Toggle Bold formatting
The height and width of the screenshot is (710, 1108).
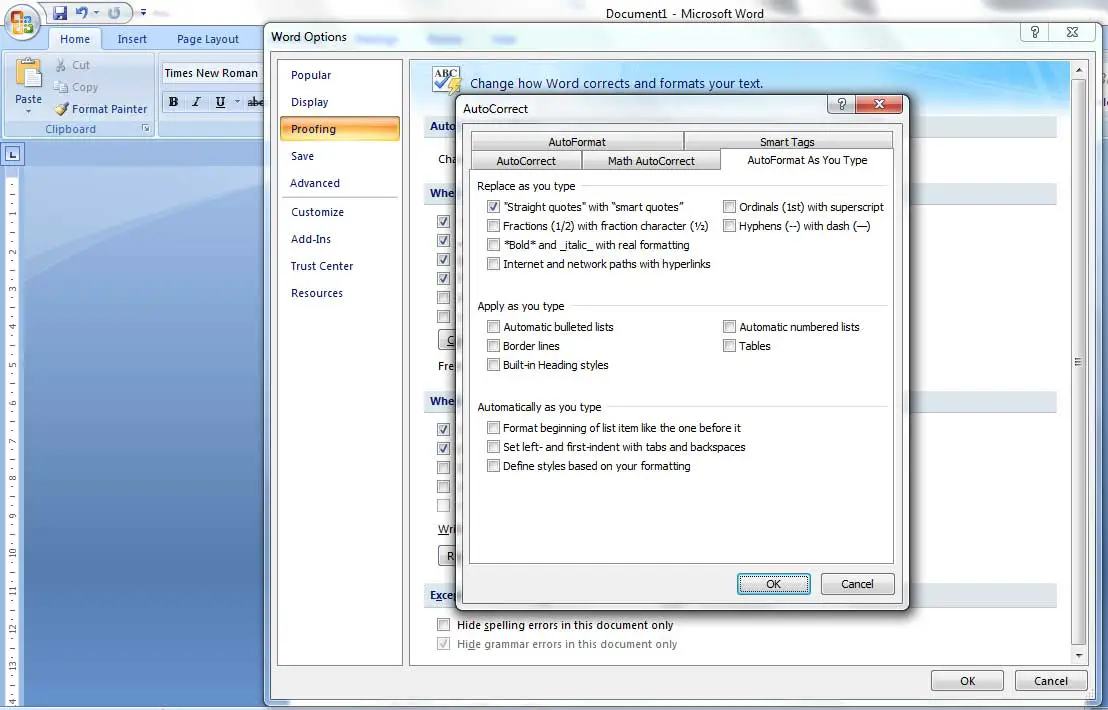point(173,102)
